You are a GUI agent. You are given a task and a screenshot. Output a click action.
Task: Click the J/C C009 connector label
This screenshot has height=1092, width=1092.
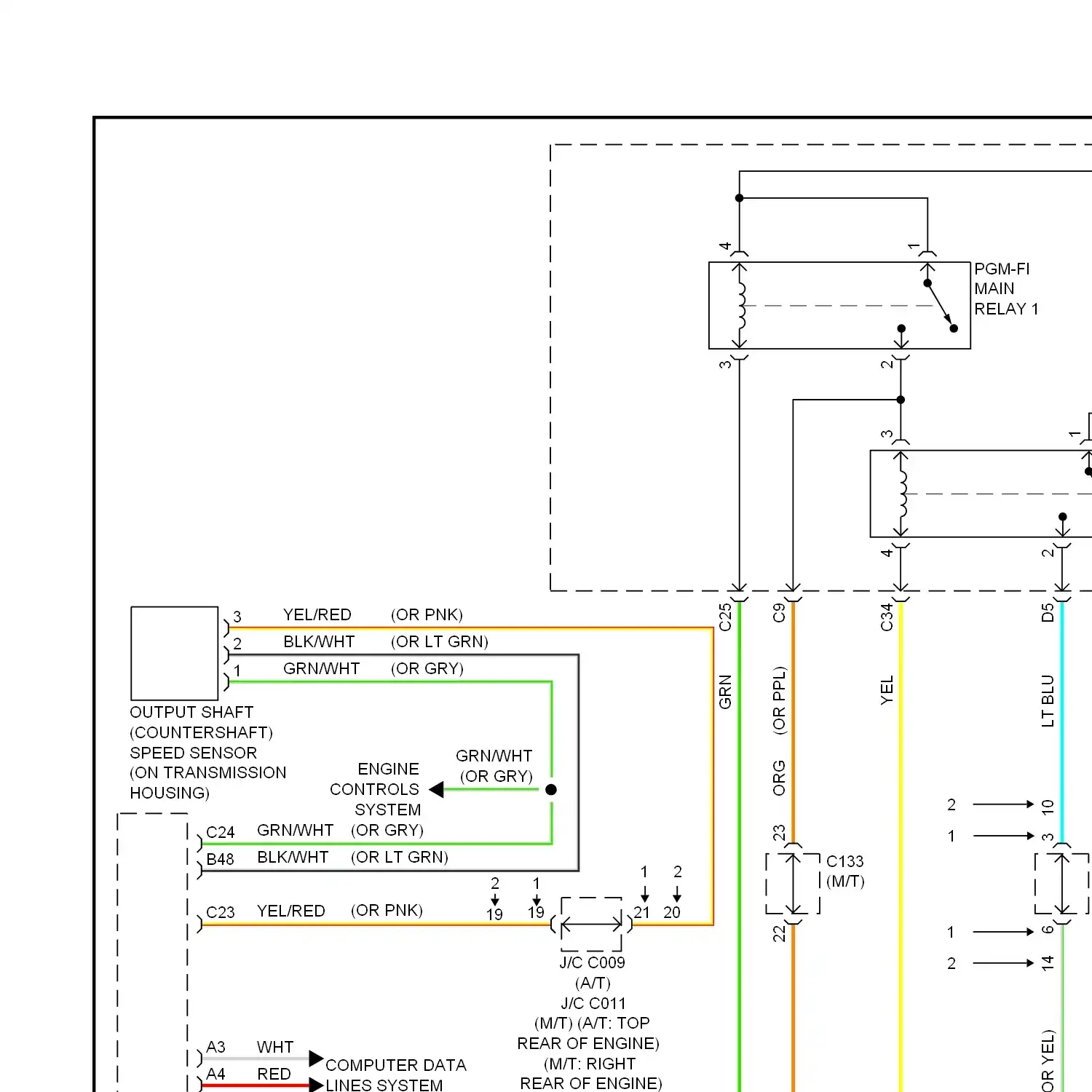[x=592, y=962]
